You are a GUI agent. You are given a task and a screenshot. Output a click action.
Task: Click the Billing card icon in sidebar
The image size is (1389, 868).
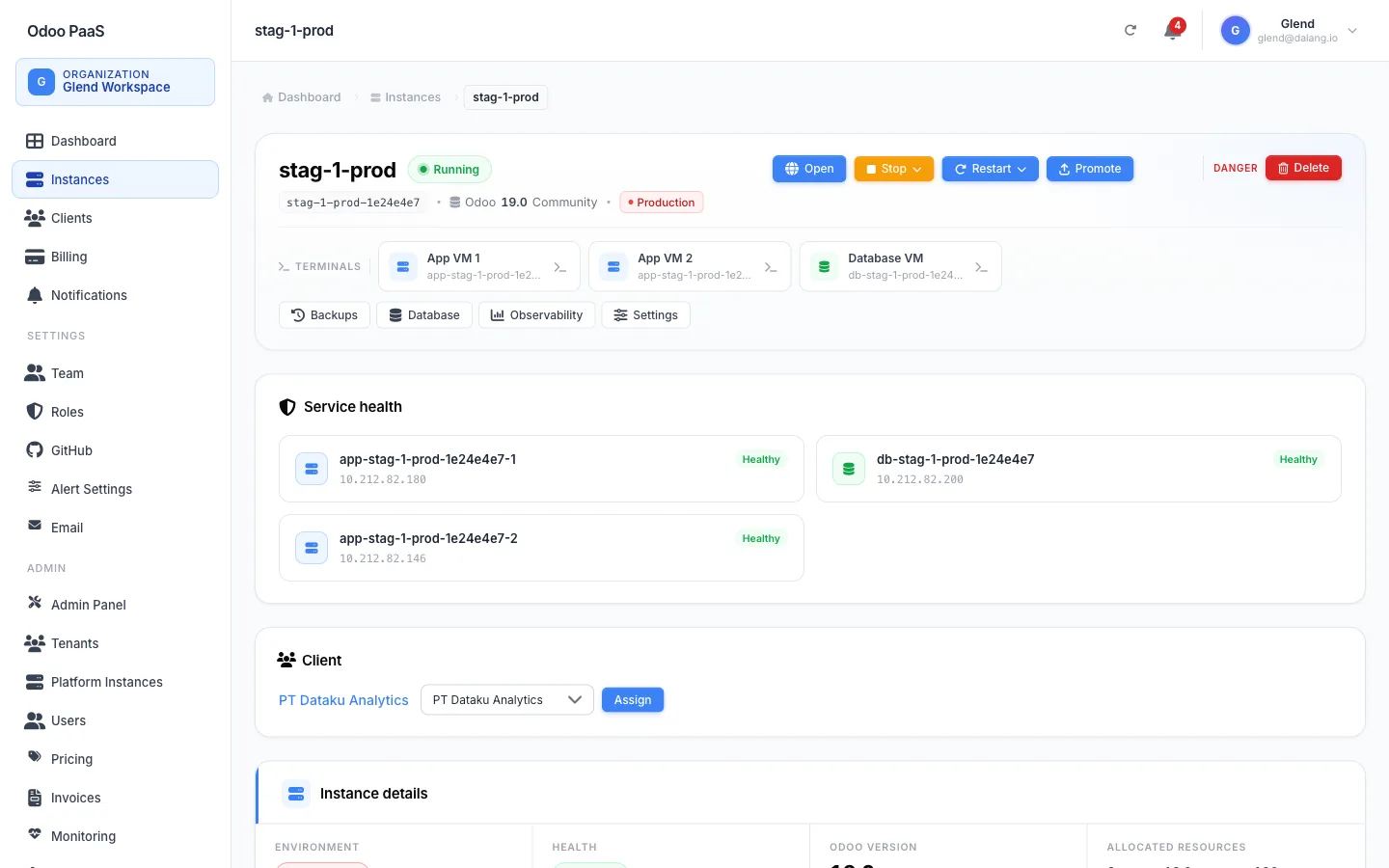(x=35, y=257)
